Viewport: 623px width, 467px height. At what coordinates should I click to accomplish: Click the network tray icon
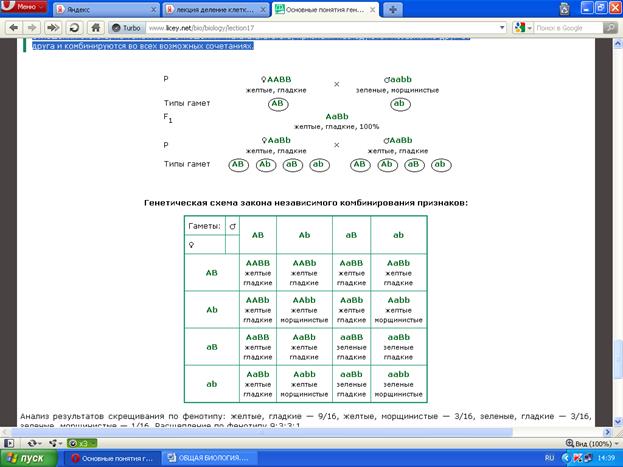pos(588,458)
